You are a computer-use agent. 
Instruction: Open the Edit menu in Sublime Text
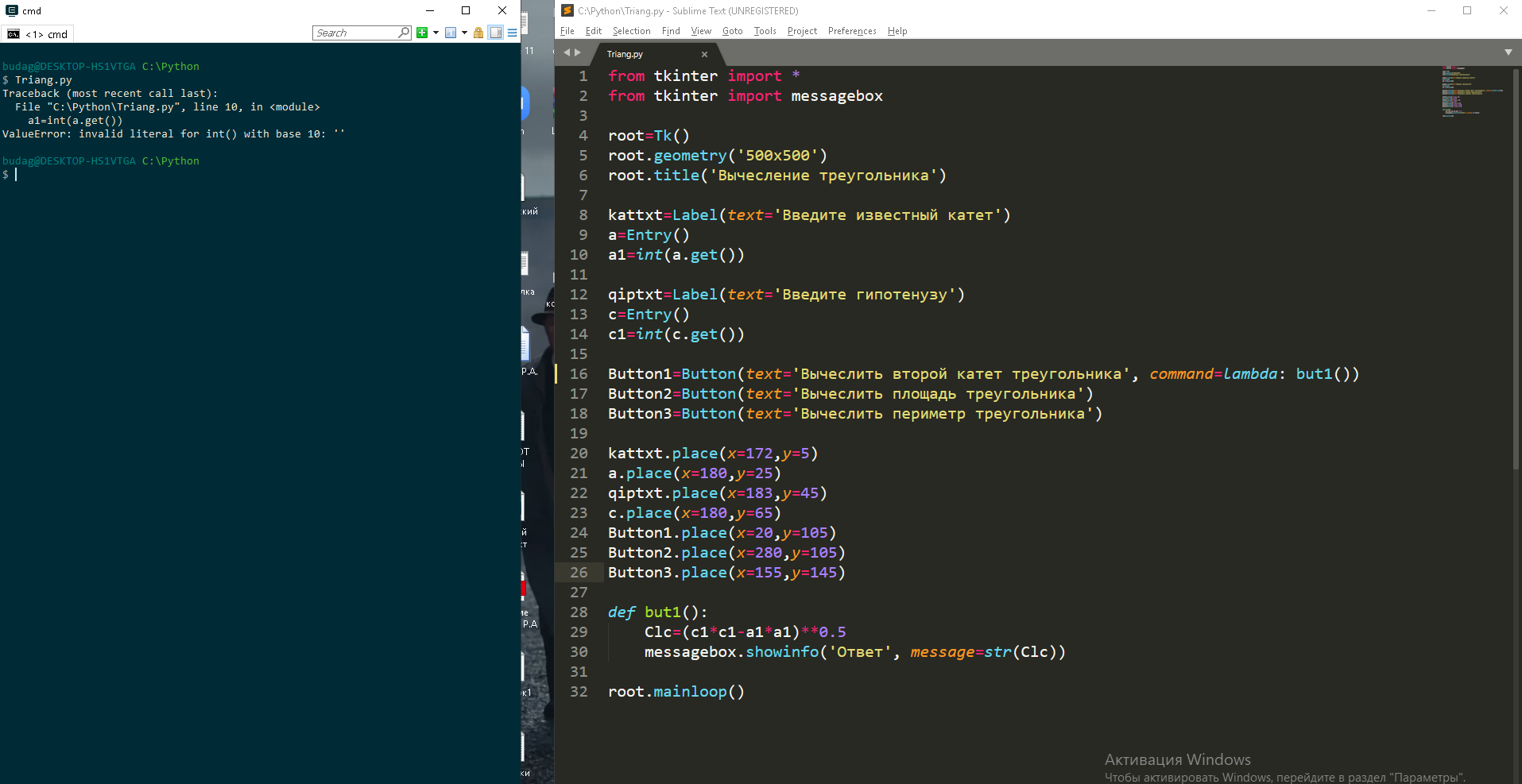[x=593, y=31]
